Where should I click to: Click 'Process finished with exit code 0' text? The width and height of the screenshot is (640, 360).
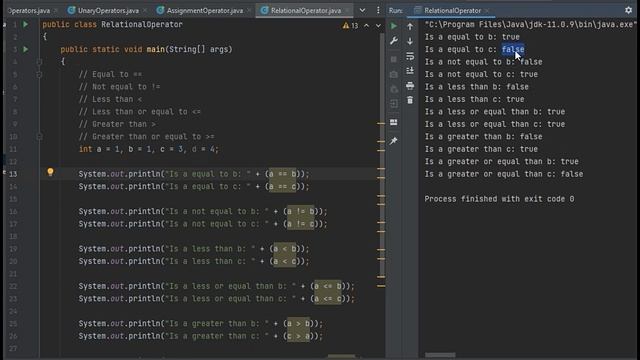pos(499,199)
